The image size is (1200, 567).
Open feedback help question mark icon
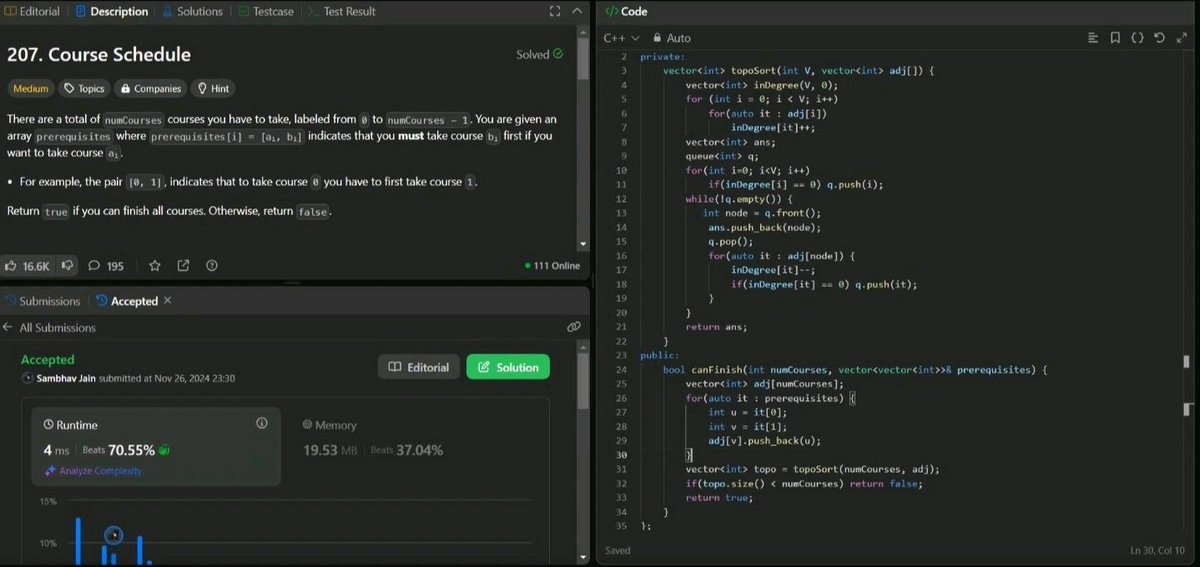coord(212,266)
